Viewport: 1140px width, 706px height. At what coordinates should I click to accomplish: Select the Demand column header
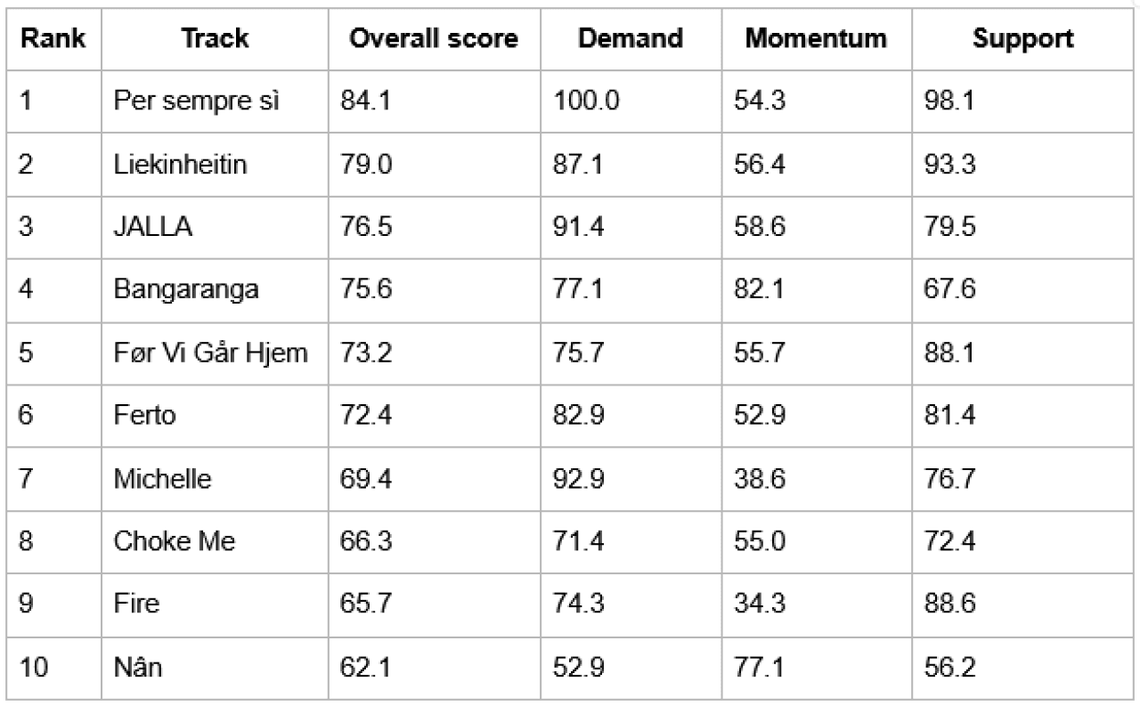[631, 39]
